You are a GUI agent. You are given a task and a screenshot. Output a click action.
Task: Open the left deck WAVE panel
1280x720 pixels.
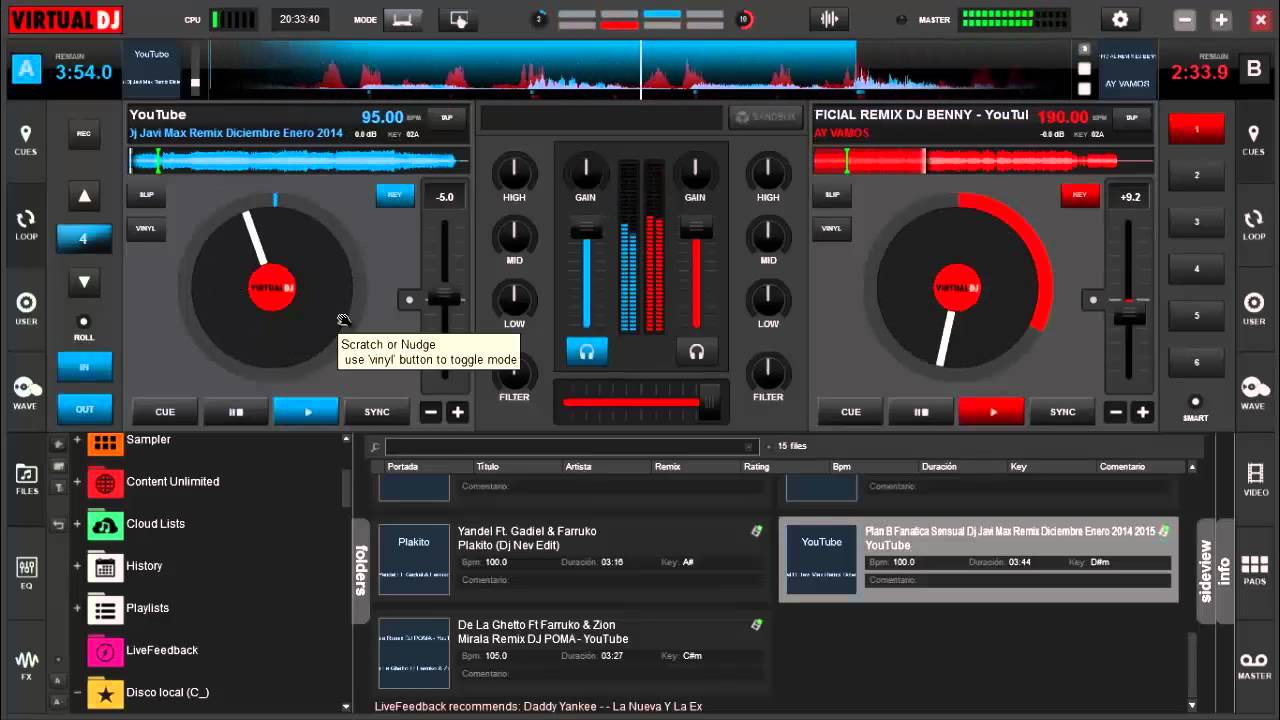25,393
